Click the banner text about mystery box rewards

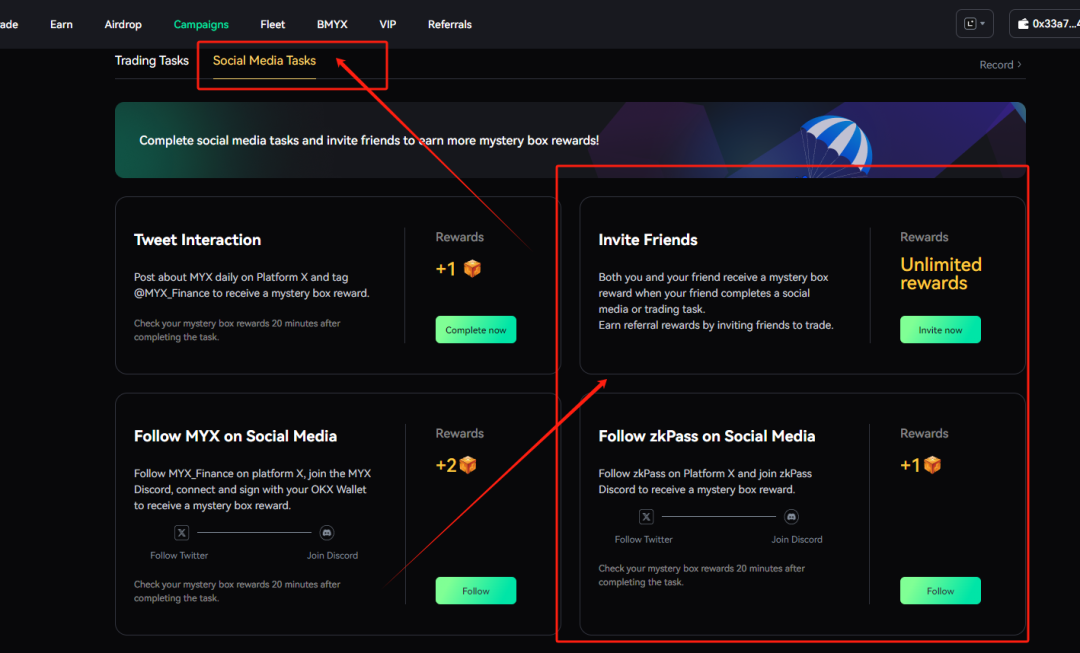point(369,141)
